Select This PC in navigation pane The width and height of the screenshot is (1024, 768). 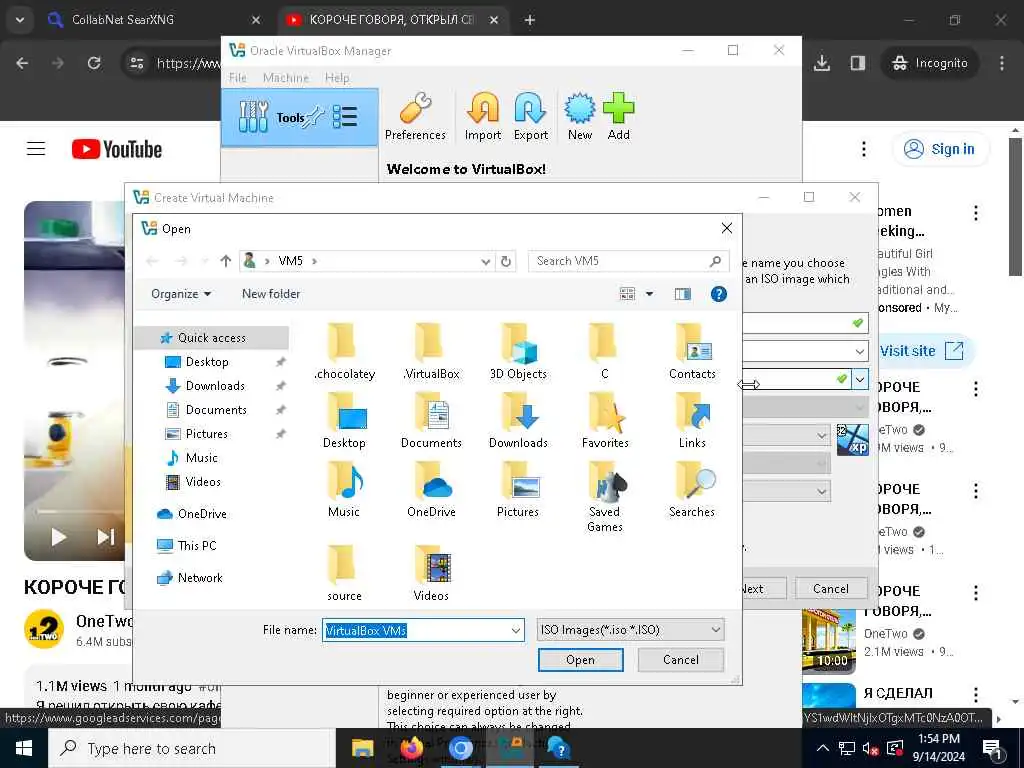coord(197,545)
